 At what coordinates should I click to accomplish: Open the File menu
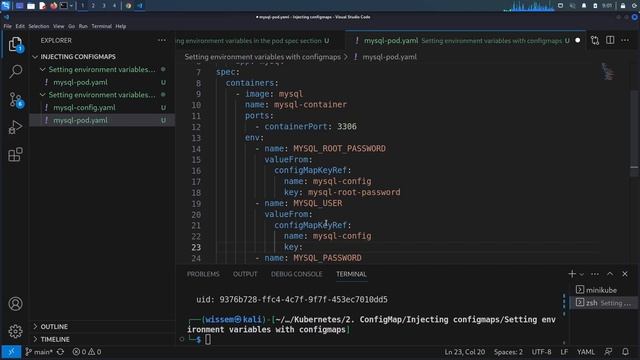8,26
